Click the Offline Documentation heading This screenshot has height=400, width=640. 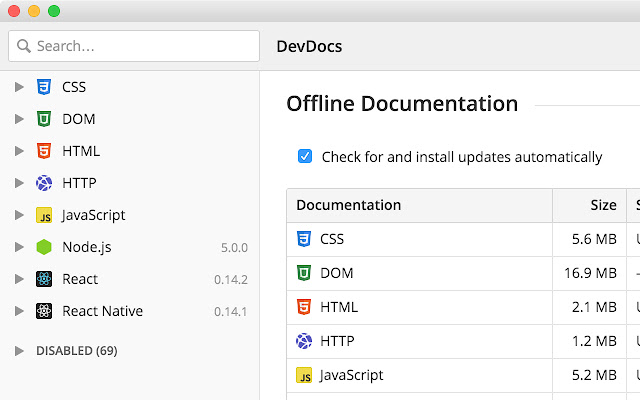pyautogui.click(x=402, y=104)
